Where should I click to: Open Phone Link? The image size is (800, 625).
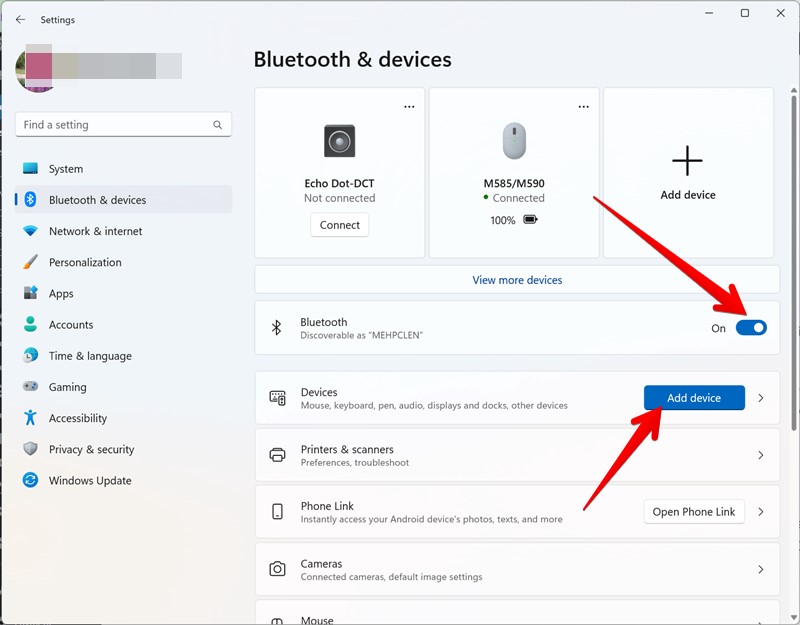(x=694, y=511)
